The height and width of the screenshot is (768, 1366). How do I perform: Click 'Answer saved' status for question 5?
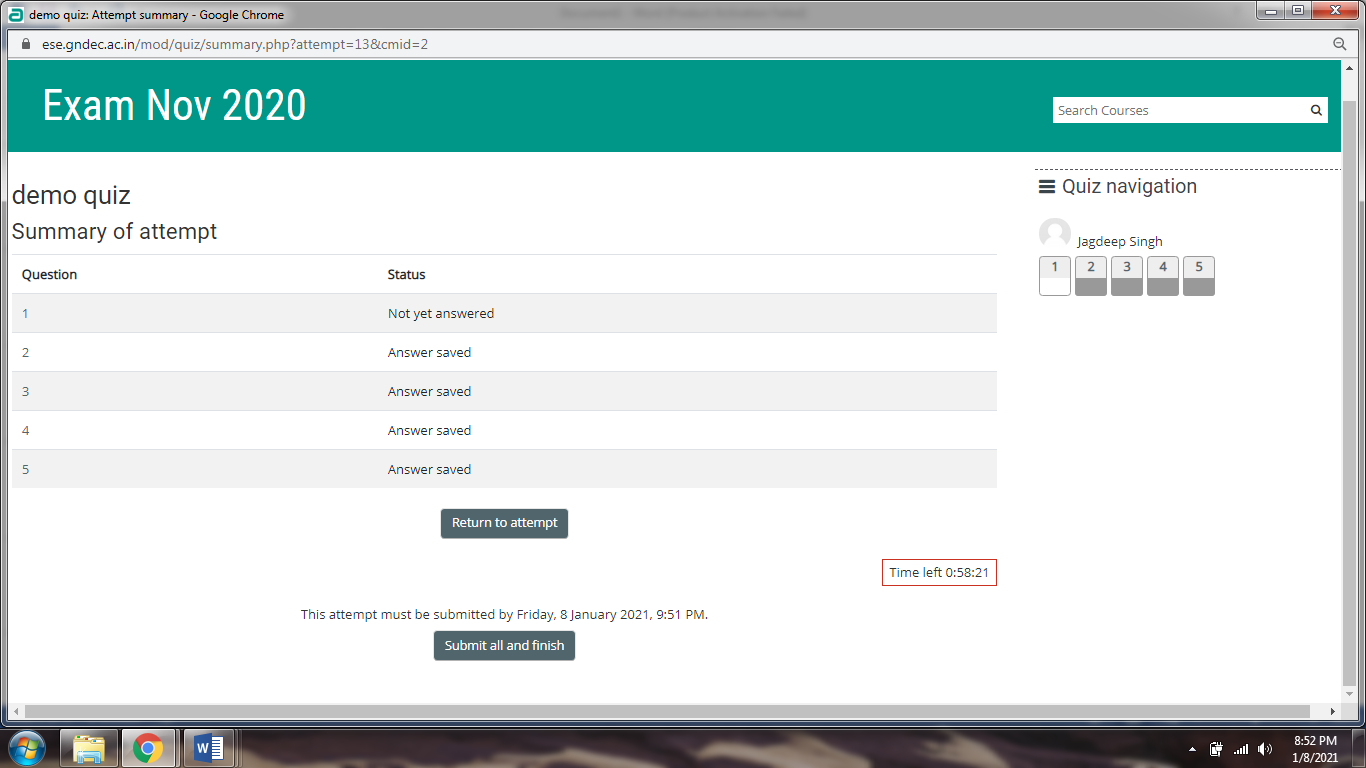429,469
